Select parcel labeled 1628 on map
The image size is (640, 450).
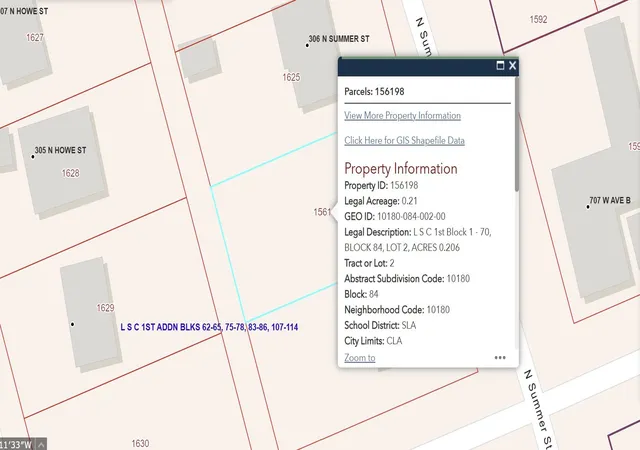70,173
